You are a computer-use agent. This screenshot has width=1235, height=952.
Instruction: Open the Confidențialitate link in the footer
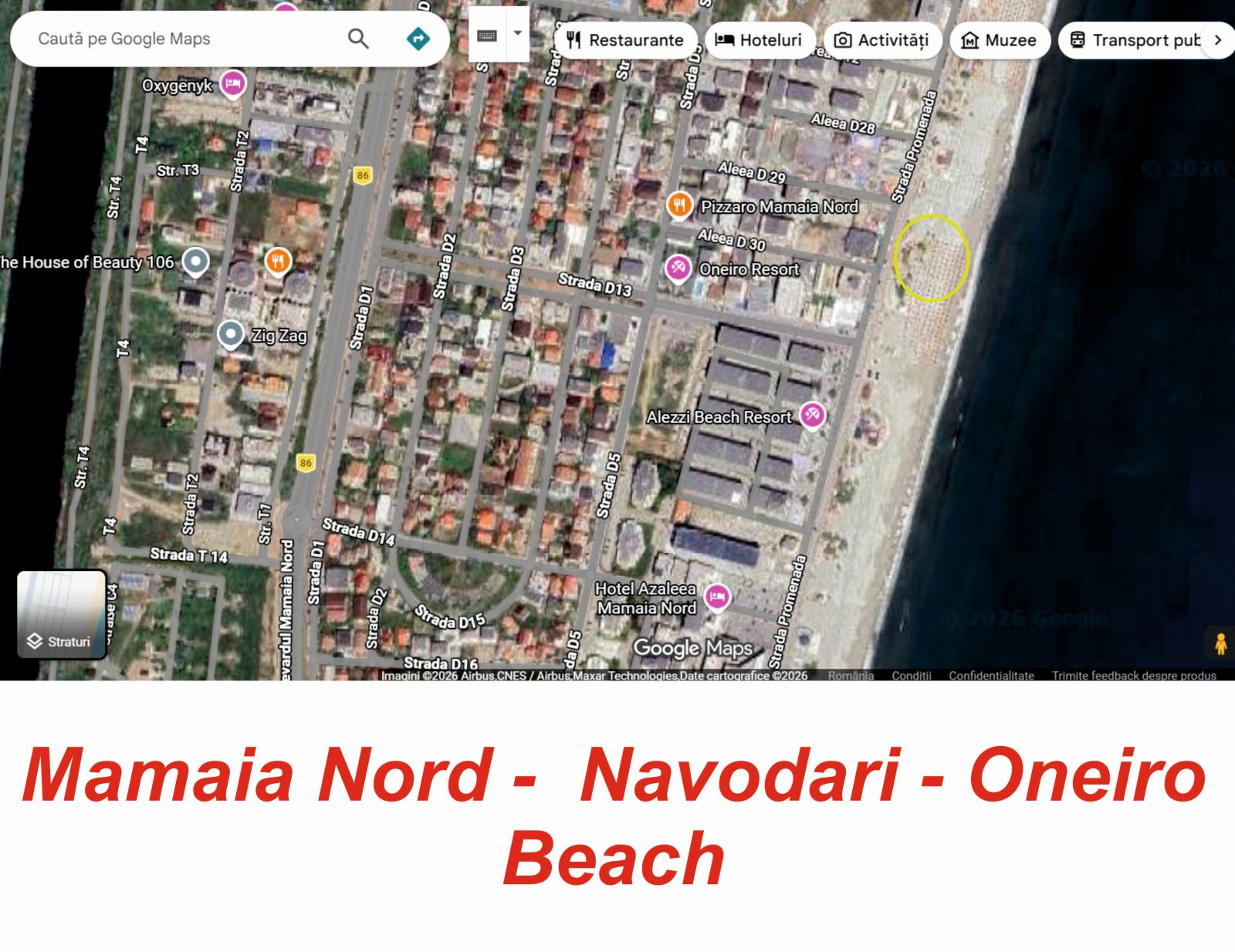point(991,675)
